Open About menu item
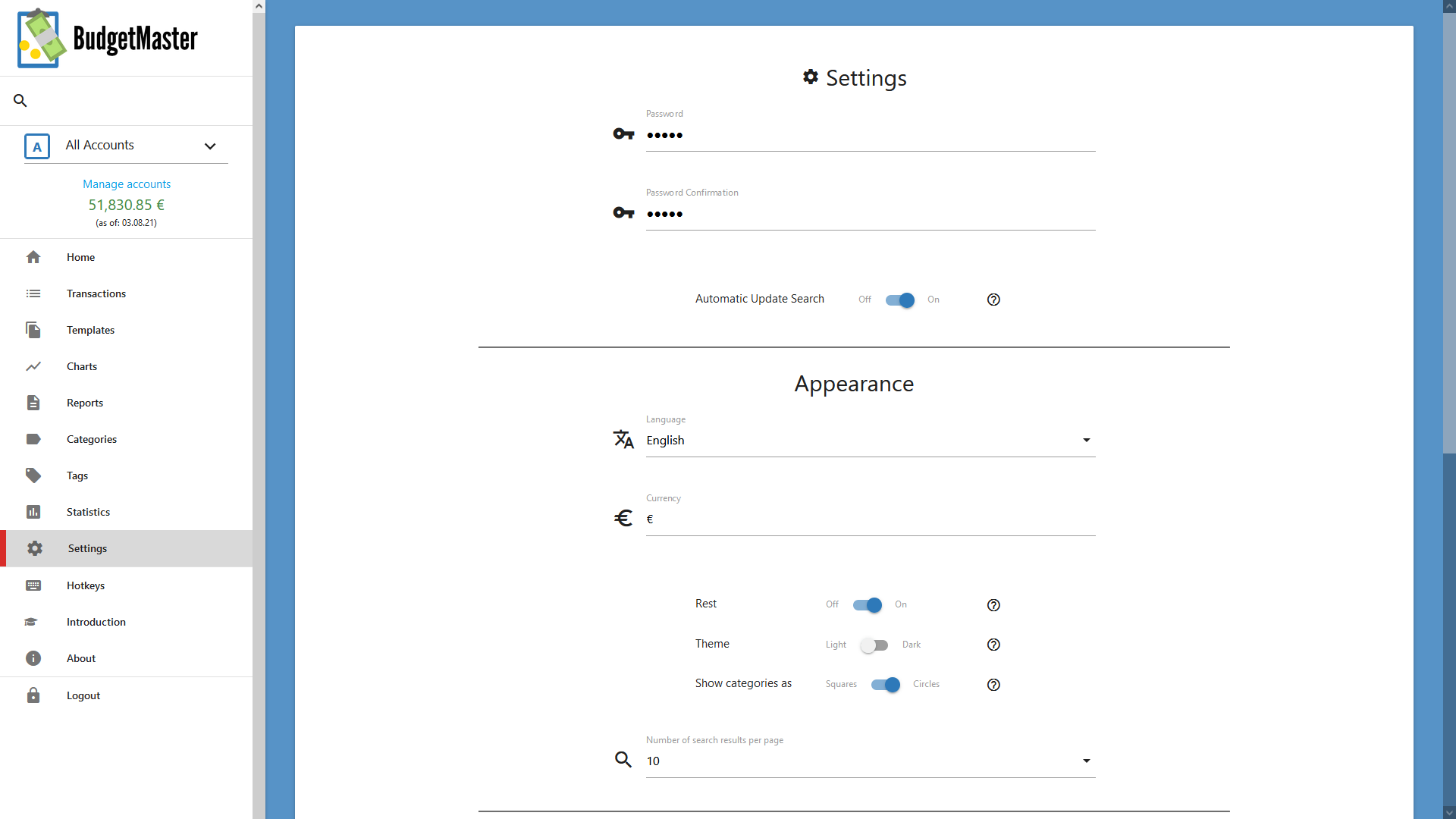The width and height of the screenshot is (1456, 819). tap(127, 658)
